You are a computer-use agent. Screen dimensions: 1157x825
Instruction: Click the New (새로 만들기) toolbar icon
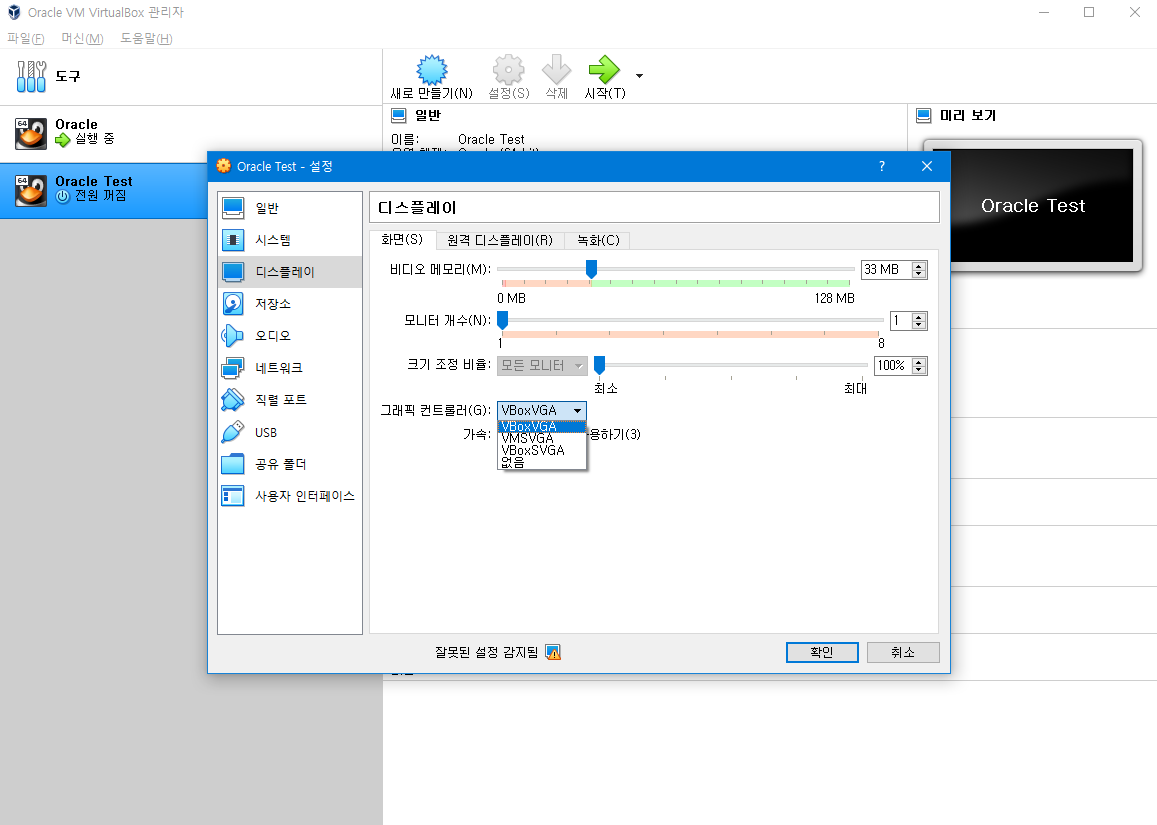[432, 70]
